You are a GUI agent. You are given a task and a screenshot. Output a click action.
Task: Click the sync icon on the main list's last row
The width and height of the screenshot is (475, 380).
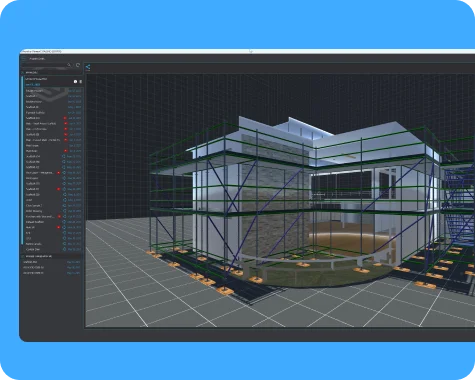[64, 249]
